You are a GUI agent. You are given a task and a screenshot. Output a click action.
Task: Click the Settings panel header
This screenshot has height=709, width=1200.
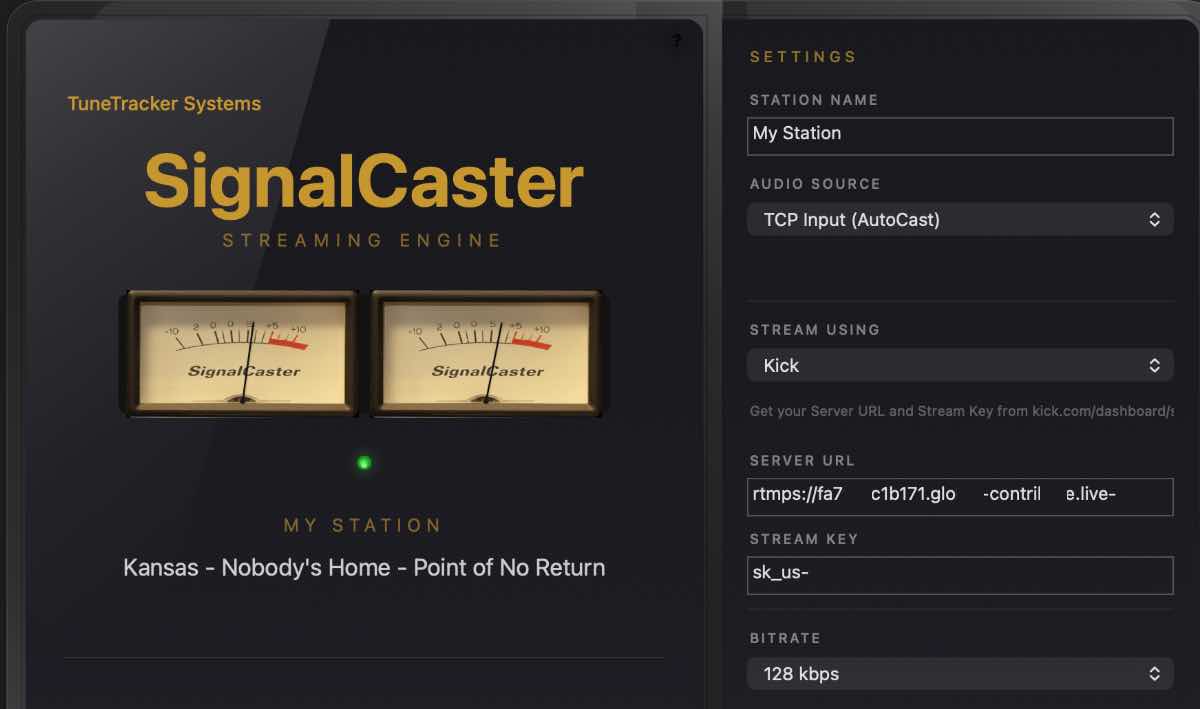(803, 57)
